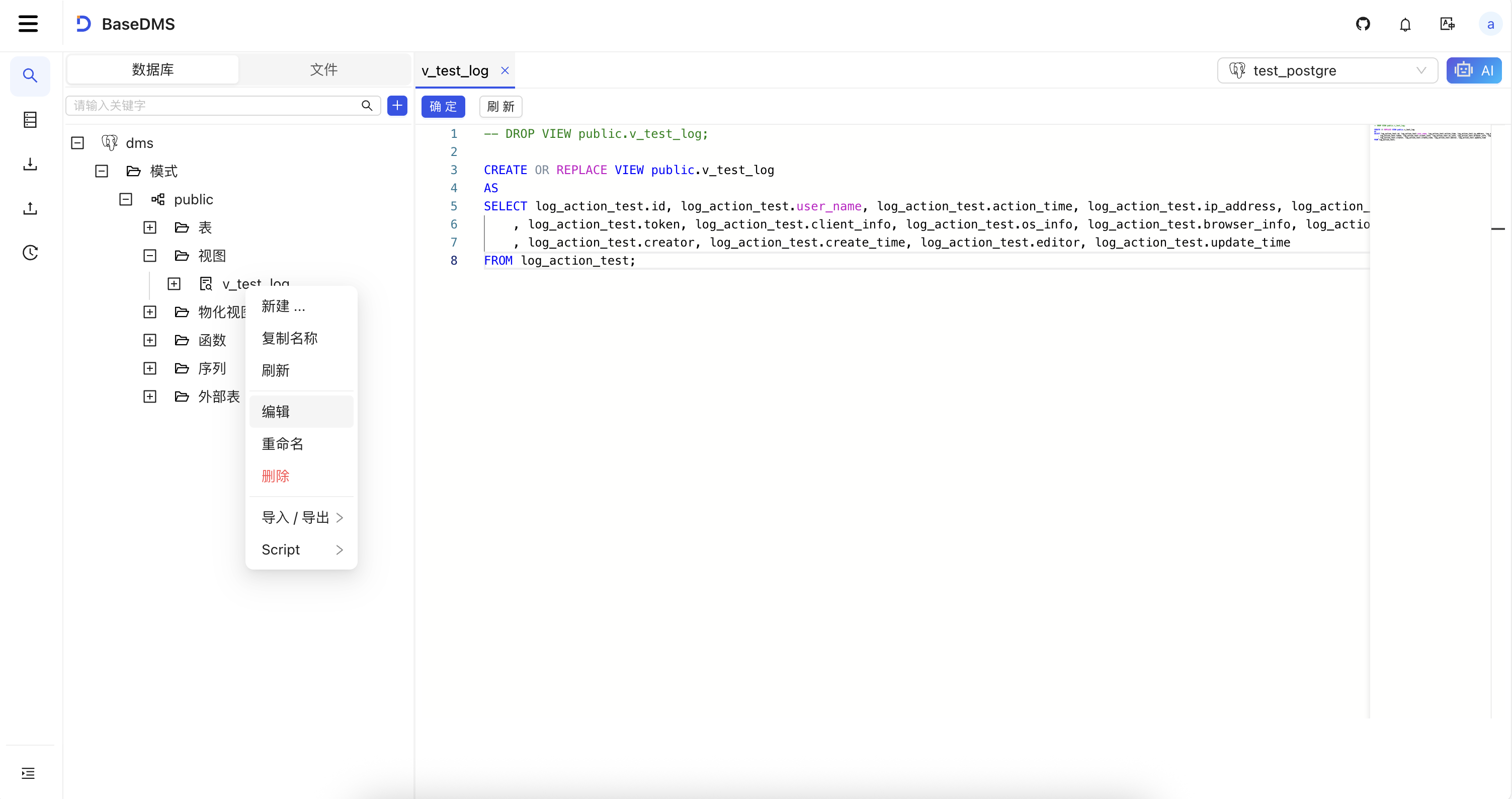1512x799 pixels.
Task: Collapse the dms database node
Action: point(77,143)
